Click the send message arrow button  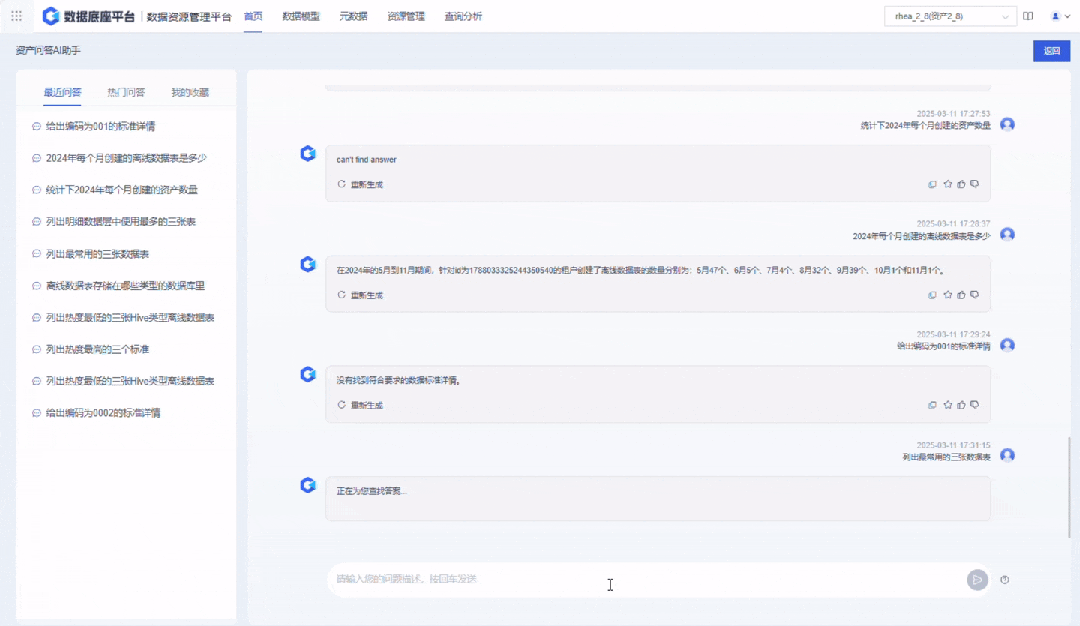(x=976, y=579)
